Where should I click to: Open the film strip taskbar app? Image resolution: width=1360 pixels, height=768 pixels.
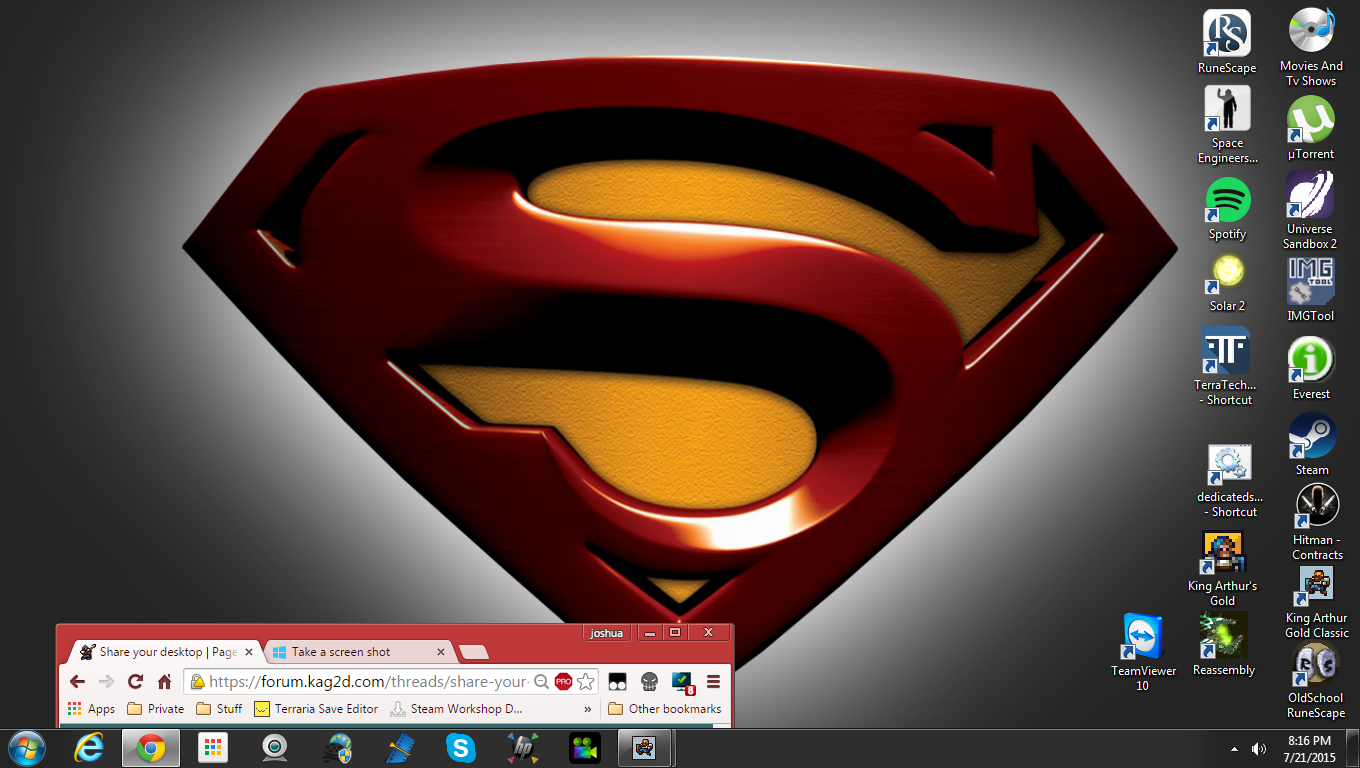(x=399, y=748)
